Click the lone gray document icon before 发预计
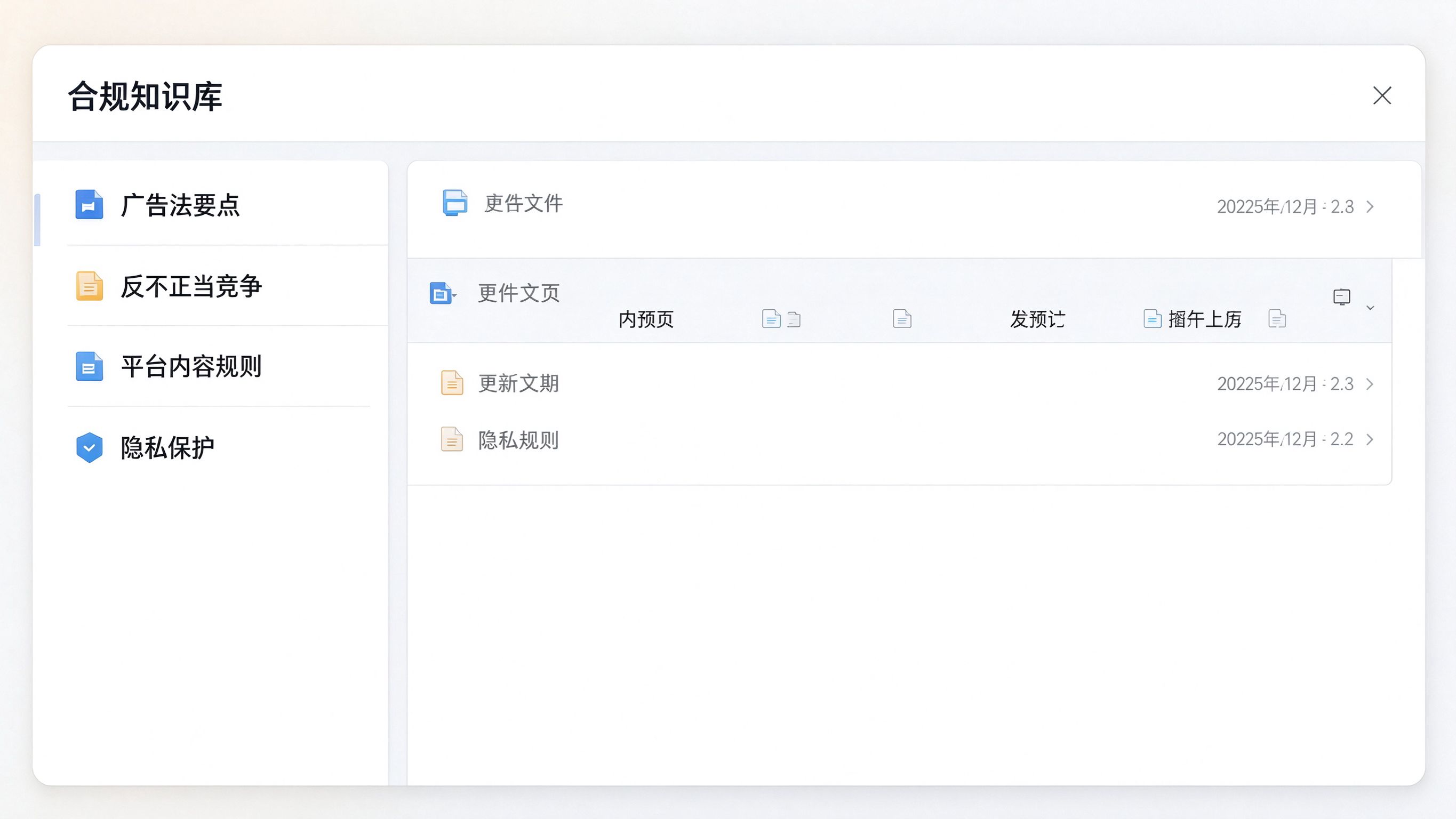 tap(902, 319)
